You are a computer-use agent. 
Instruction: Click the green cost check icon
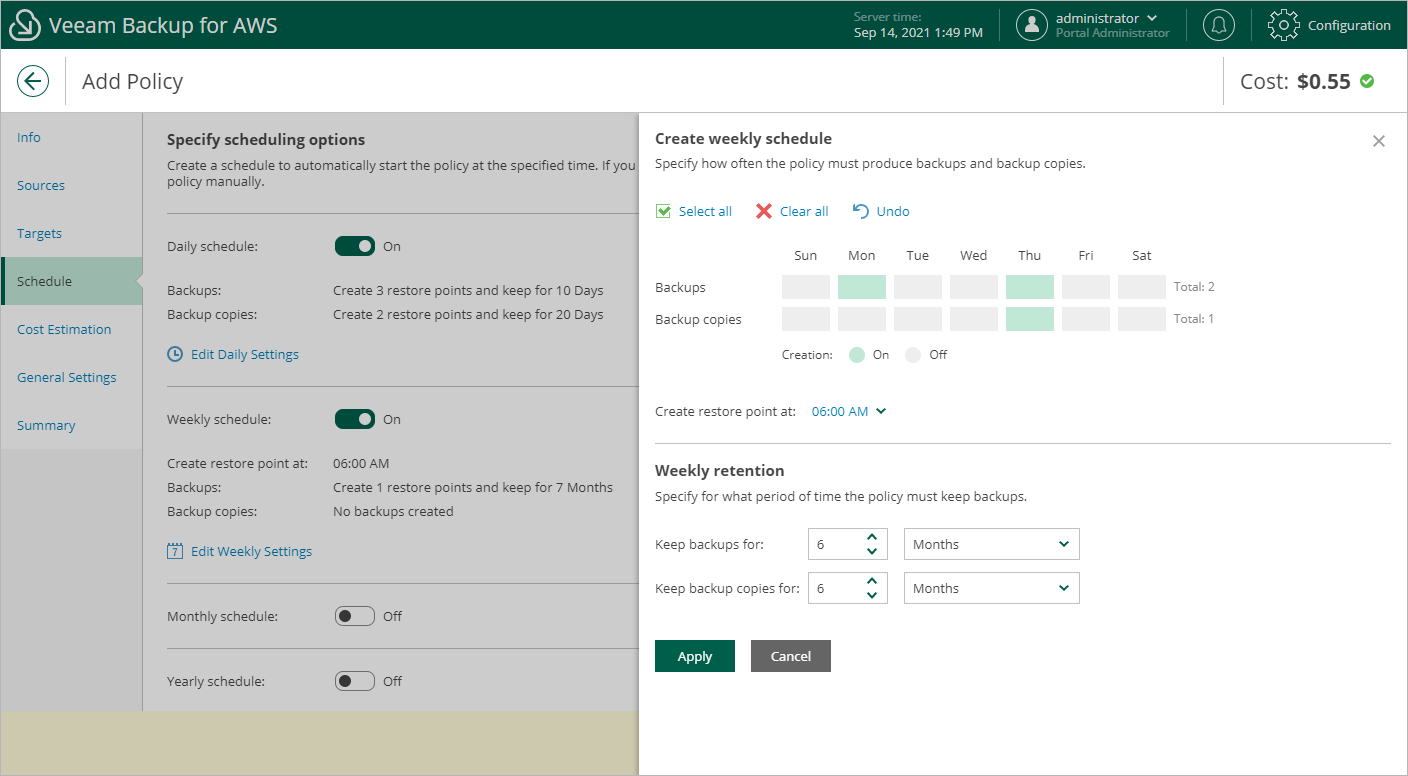tap(1367, 81)
